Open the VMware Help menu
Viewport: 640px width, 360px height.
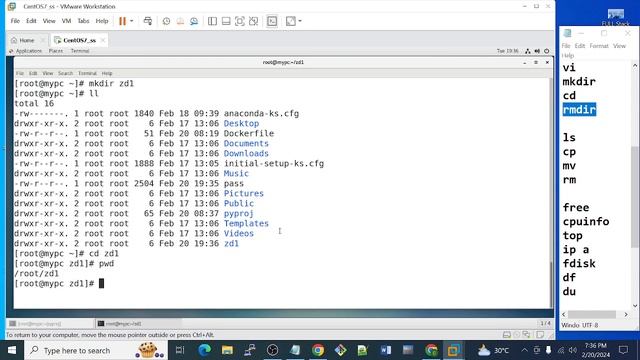[x=102, y=21]
